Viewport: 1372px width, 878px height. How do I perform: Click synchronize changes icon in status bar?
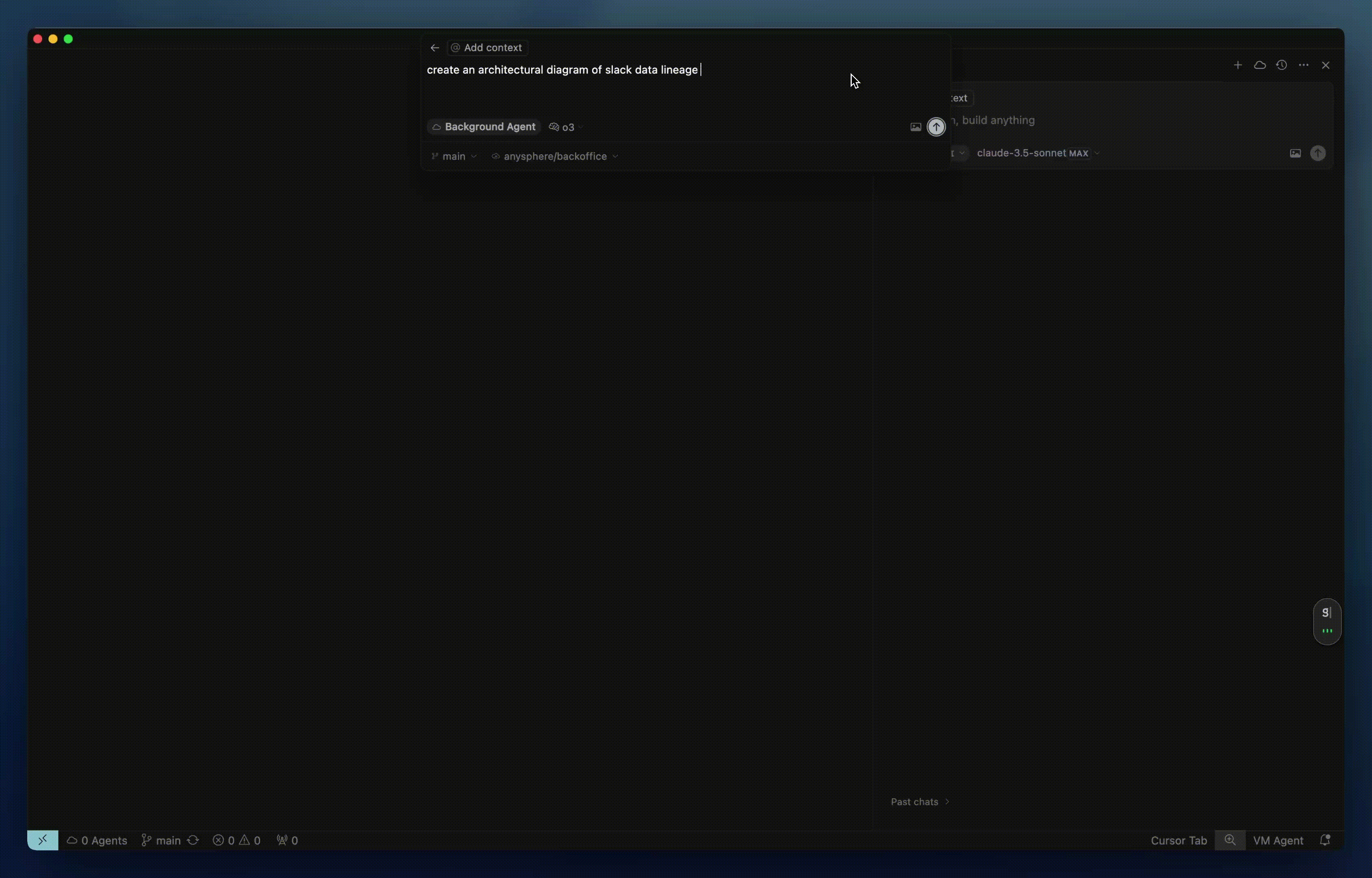click(193, 840)
